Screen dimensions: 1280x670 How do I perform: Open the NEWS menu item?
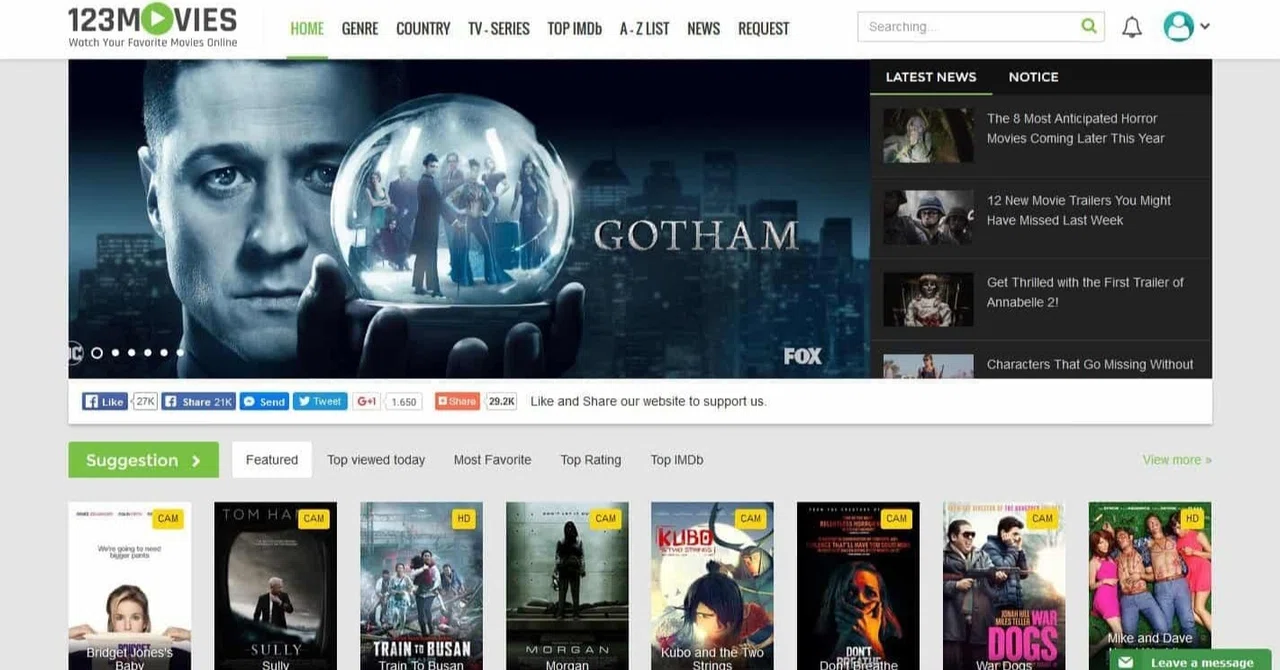[703, 28]
